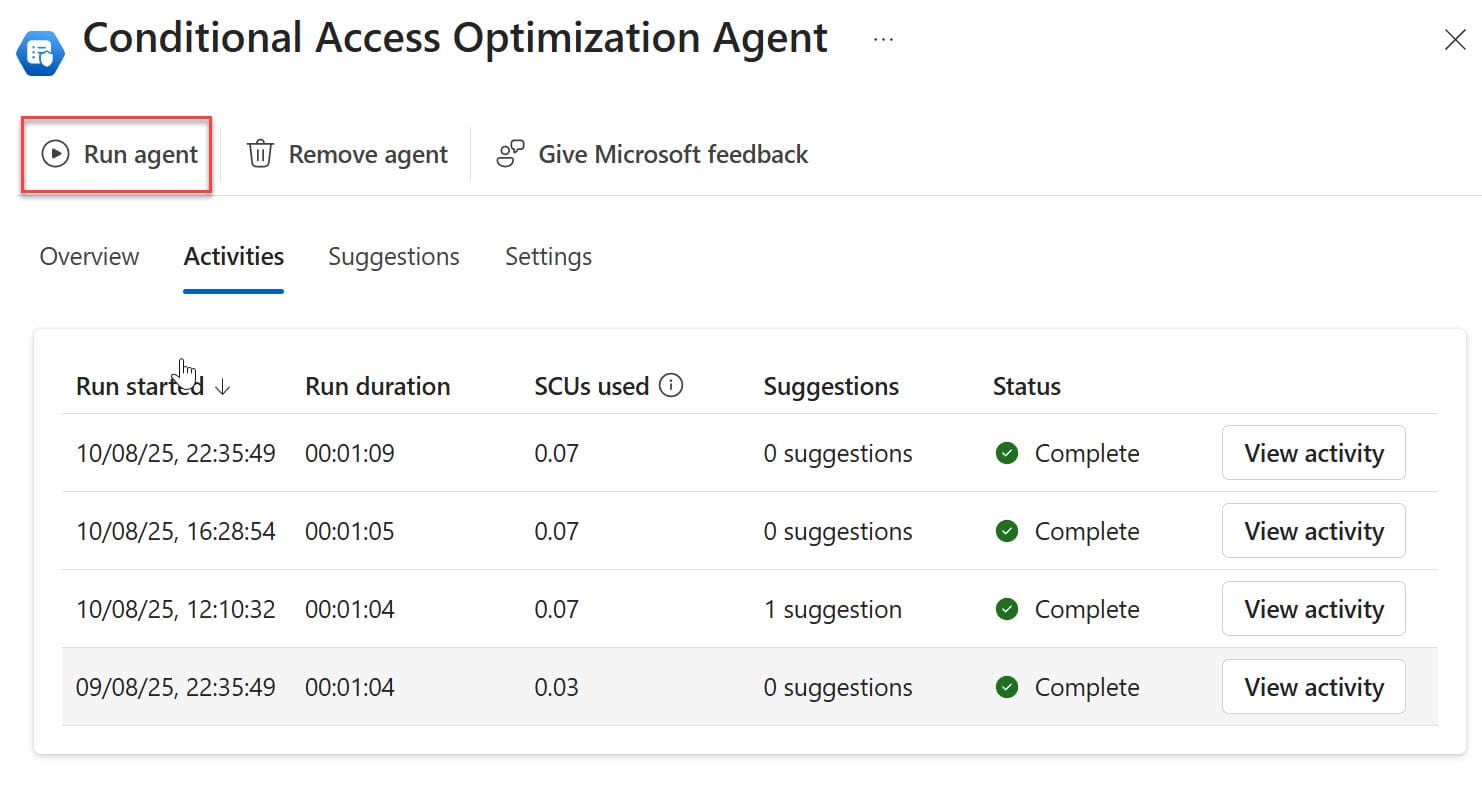Click the Run agent play icon
The height and width of the screenshot is (791, 1482).
click(55, 154)
